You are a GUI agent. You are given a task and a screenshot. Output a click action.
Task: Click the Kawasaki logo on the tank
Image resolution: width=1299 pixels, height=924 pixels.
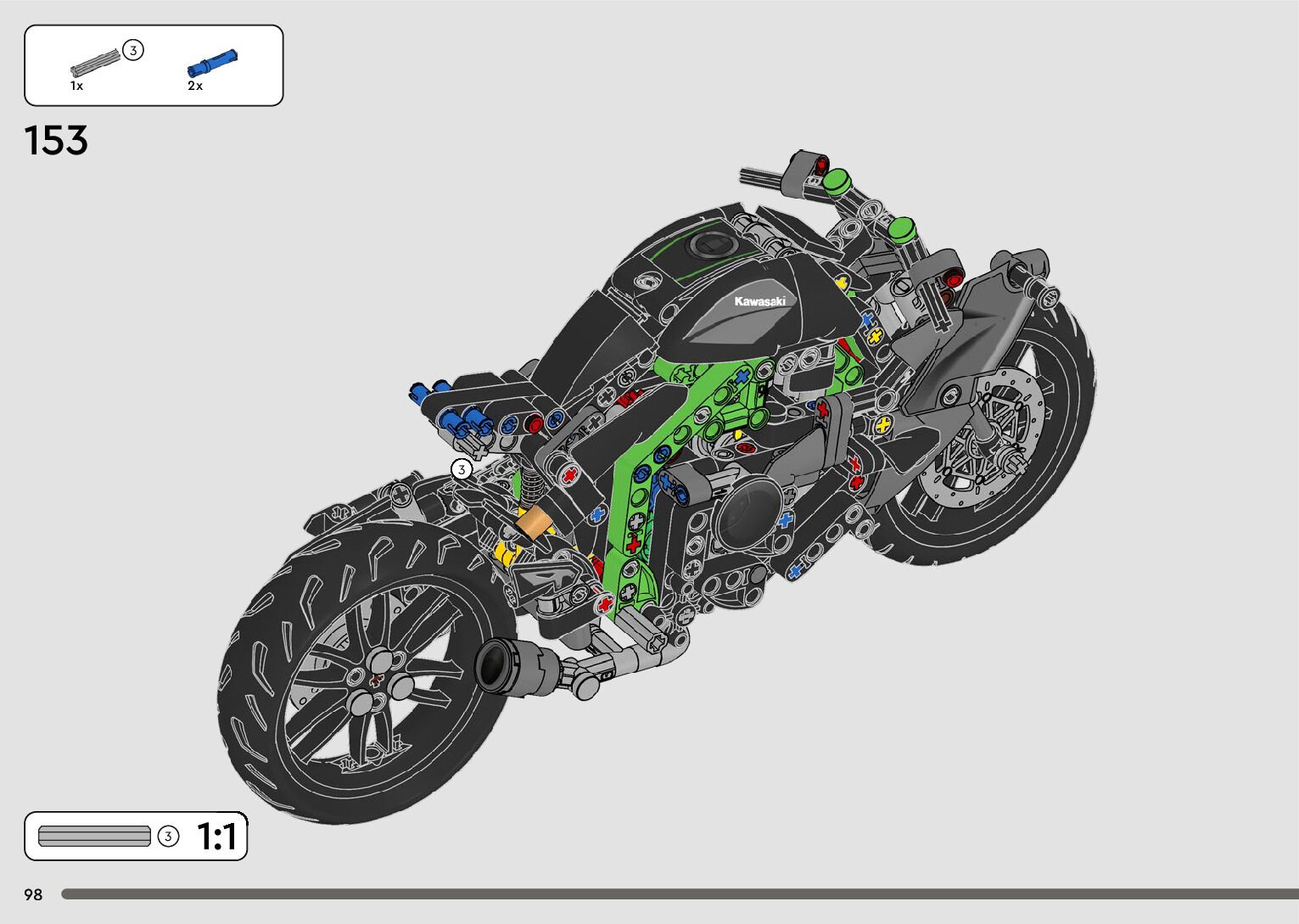point(759,301)
